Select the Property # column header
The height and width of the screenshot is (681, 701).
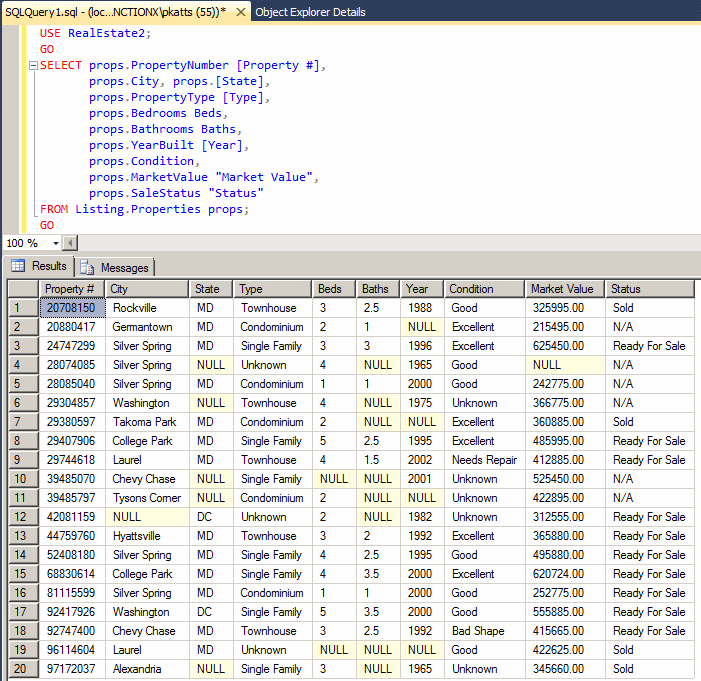(x=72, y=289)
